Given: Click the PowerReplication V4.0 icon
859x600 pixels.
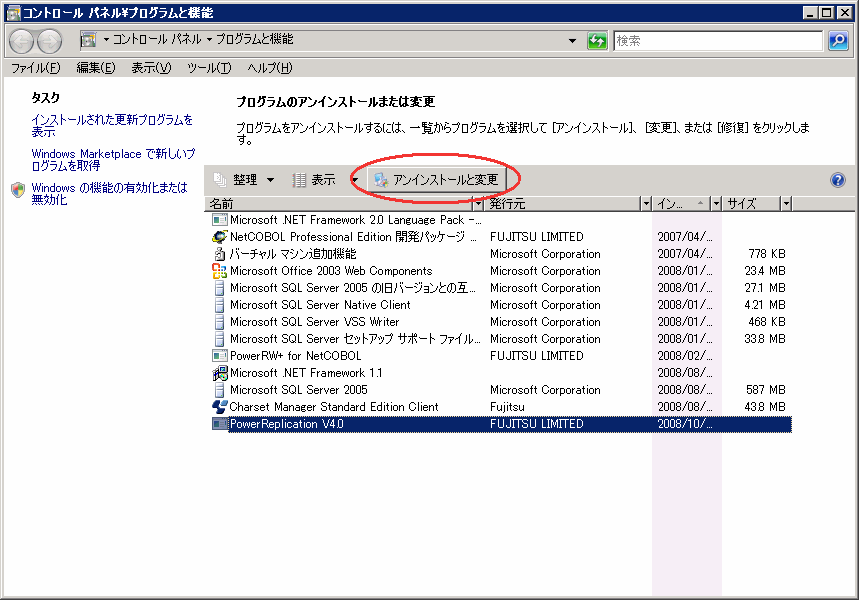Looking at the screenshot, I should pos(219,424).
